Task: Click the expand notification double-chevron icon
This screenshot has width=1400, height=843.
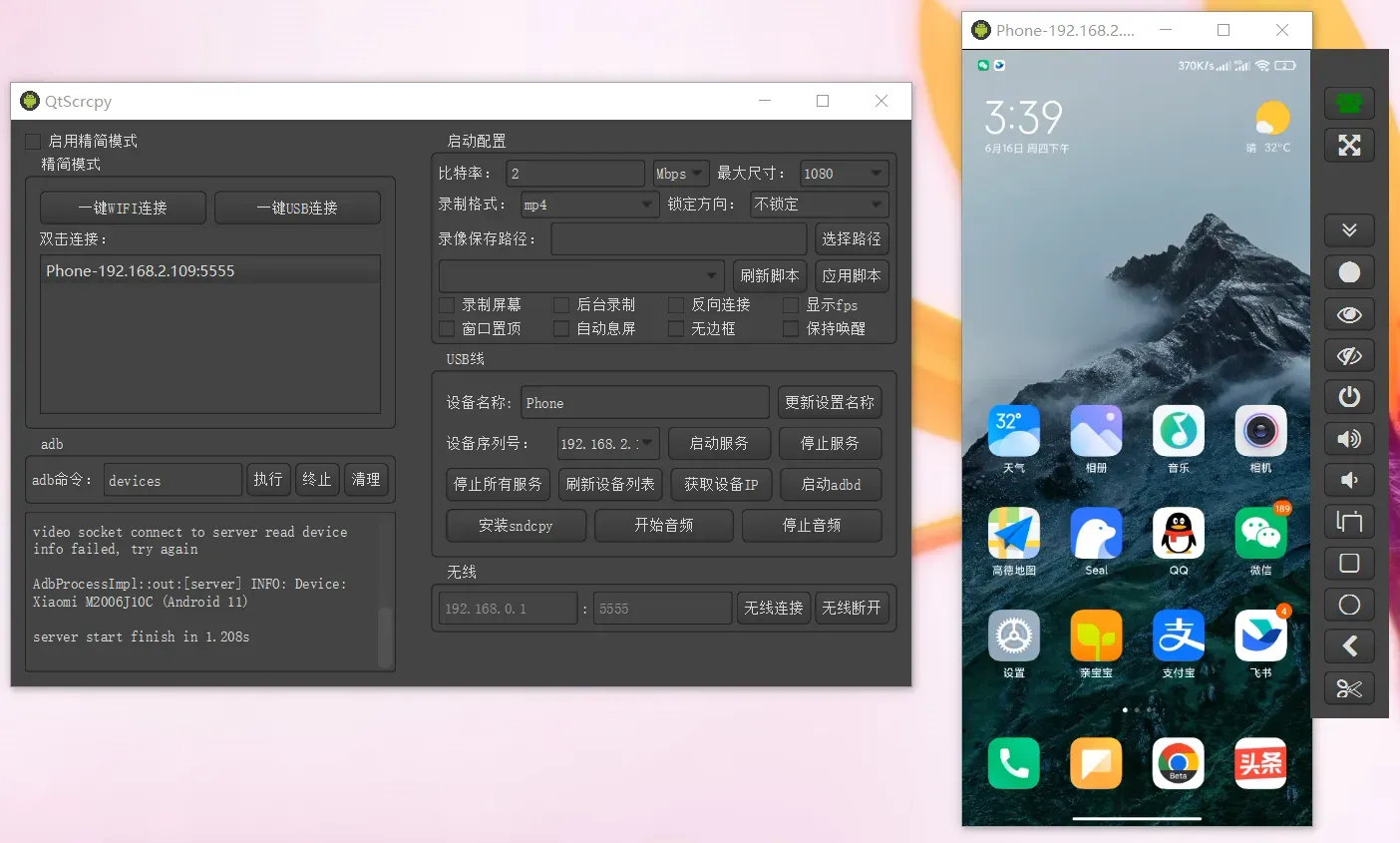Action: point(1349,230)
